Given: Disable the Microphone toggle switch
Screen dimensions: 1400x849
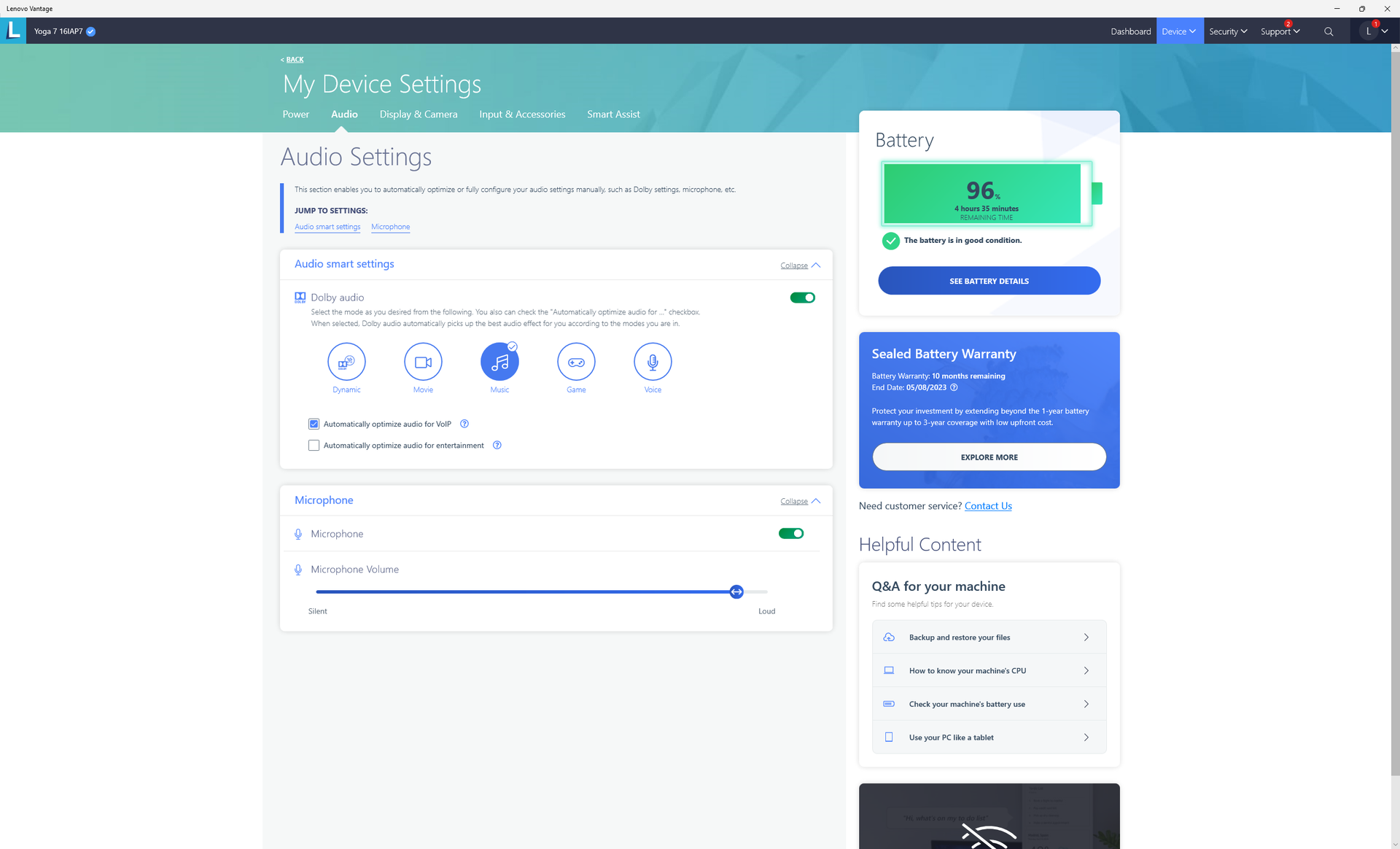Looking at the screenshot, I should [790, 533].
